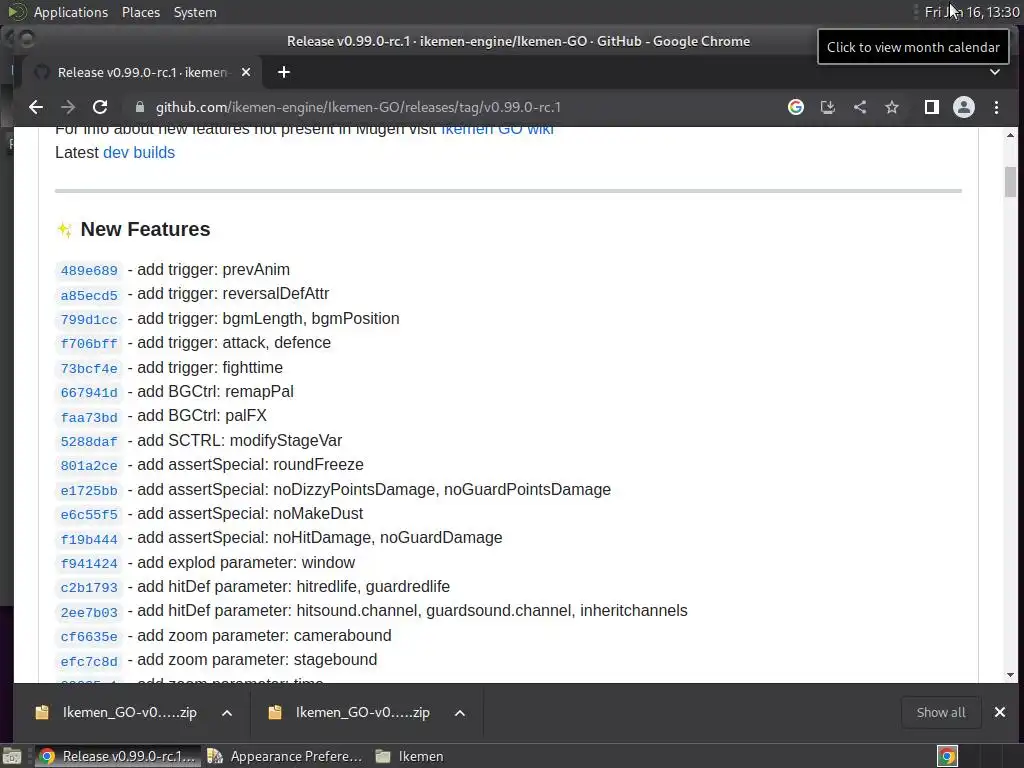Open commit e1725bb
Screen dimensions: 1024x768
[89, 490]
